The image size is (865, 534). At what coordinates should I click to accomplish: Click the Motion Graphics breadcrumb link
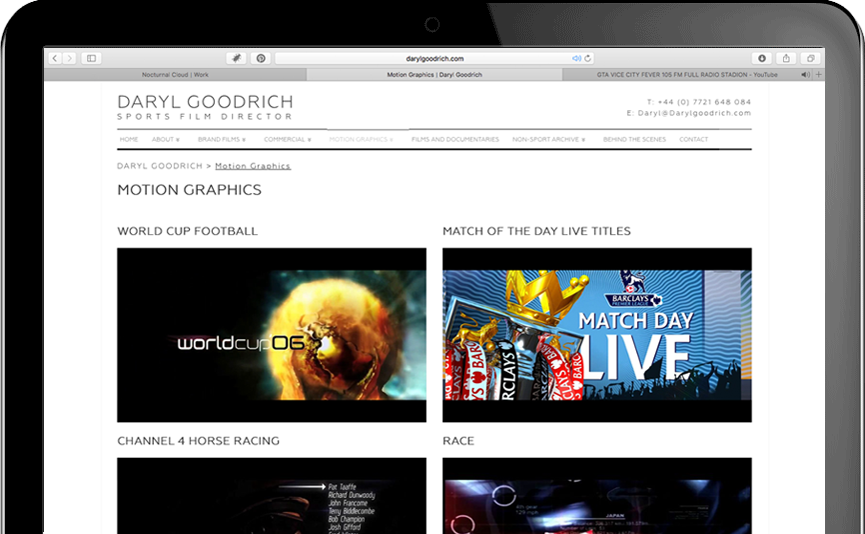pos(253,166)
